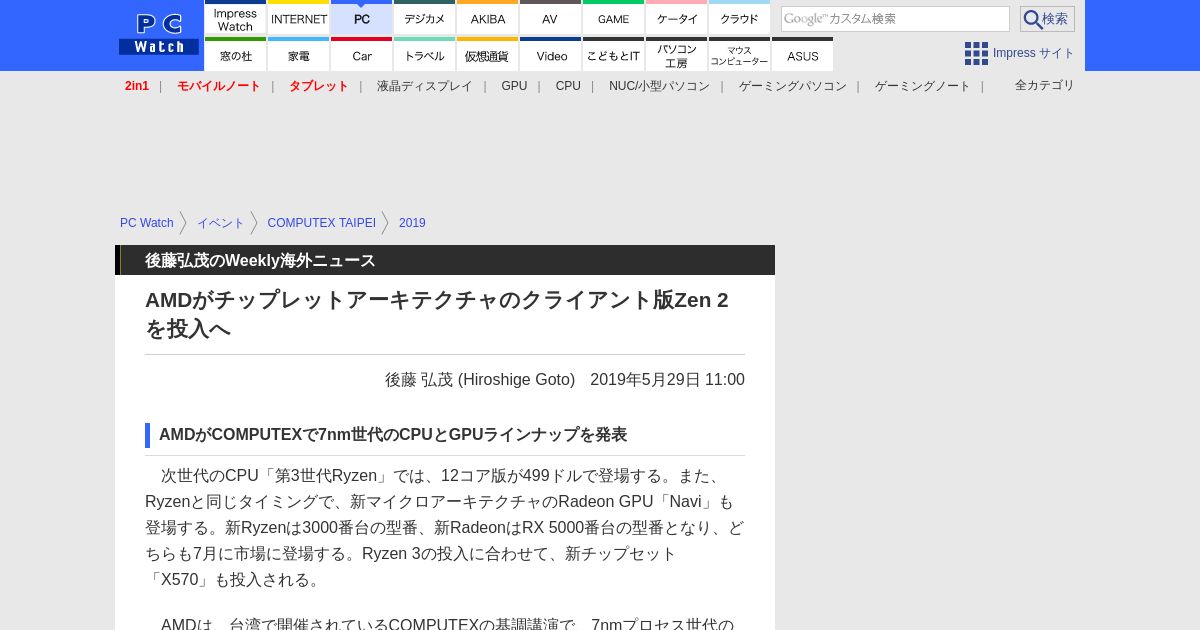Click the COMPUTEX TAIPEI breadcrumb
Screen dimensions: 1200x630
(321, 223)
